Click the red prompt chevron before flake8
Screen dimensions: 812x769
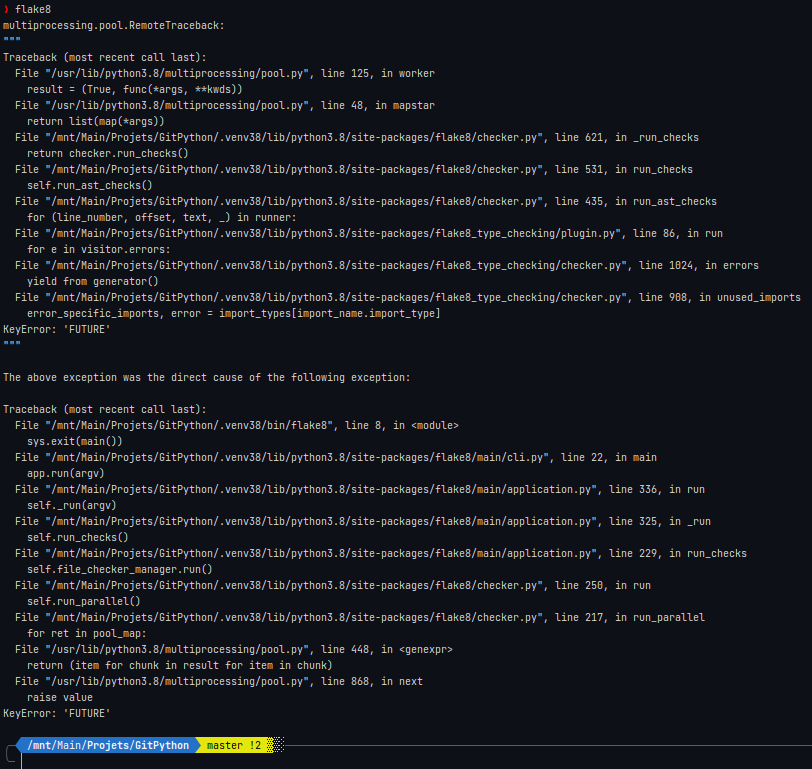6,9
